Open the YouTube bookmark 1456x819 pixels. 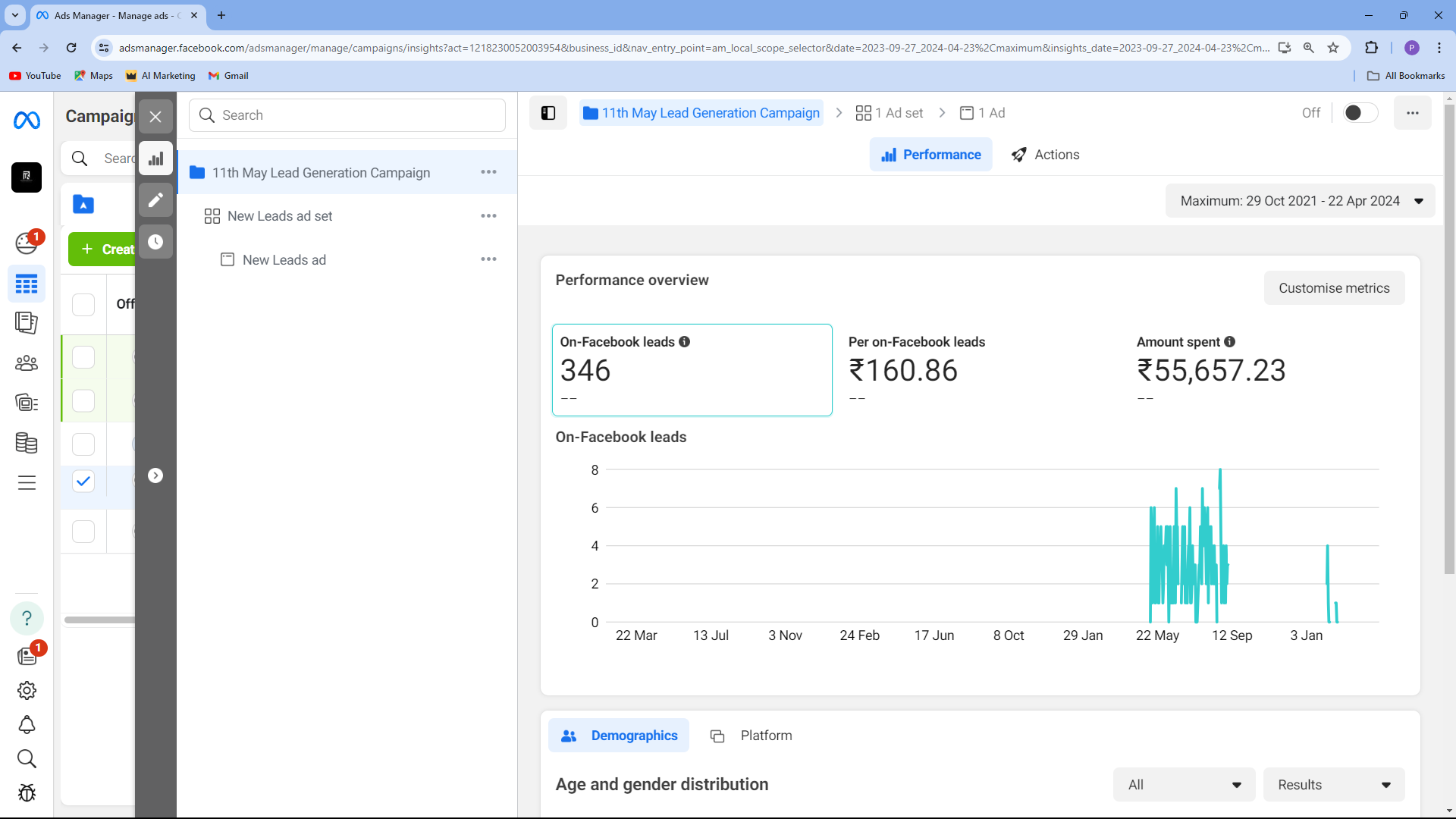(x=36, y=76)
